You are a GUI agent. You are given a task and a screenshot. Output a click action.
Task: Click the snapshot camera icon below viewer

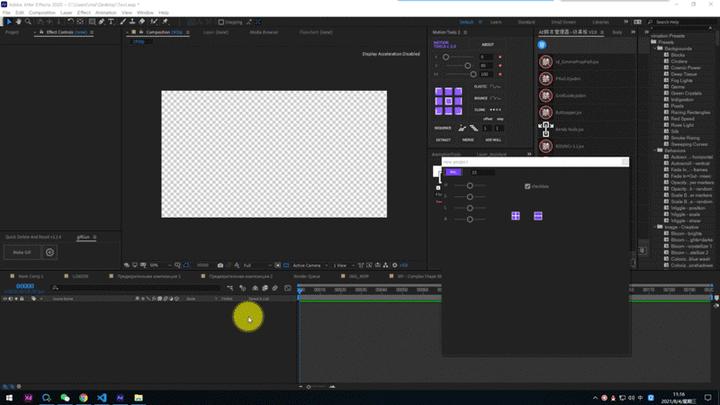pos(220,265)
